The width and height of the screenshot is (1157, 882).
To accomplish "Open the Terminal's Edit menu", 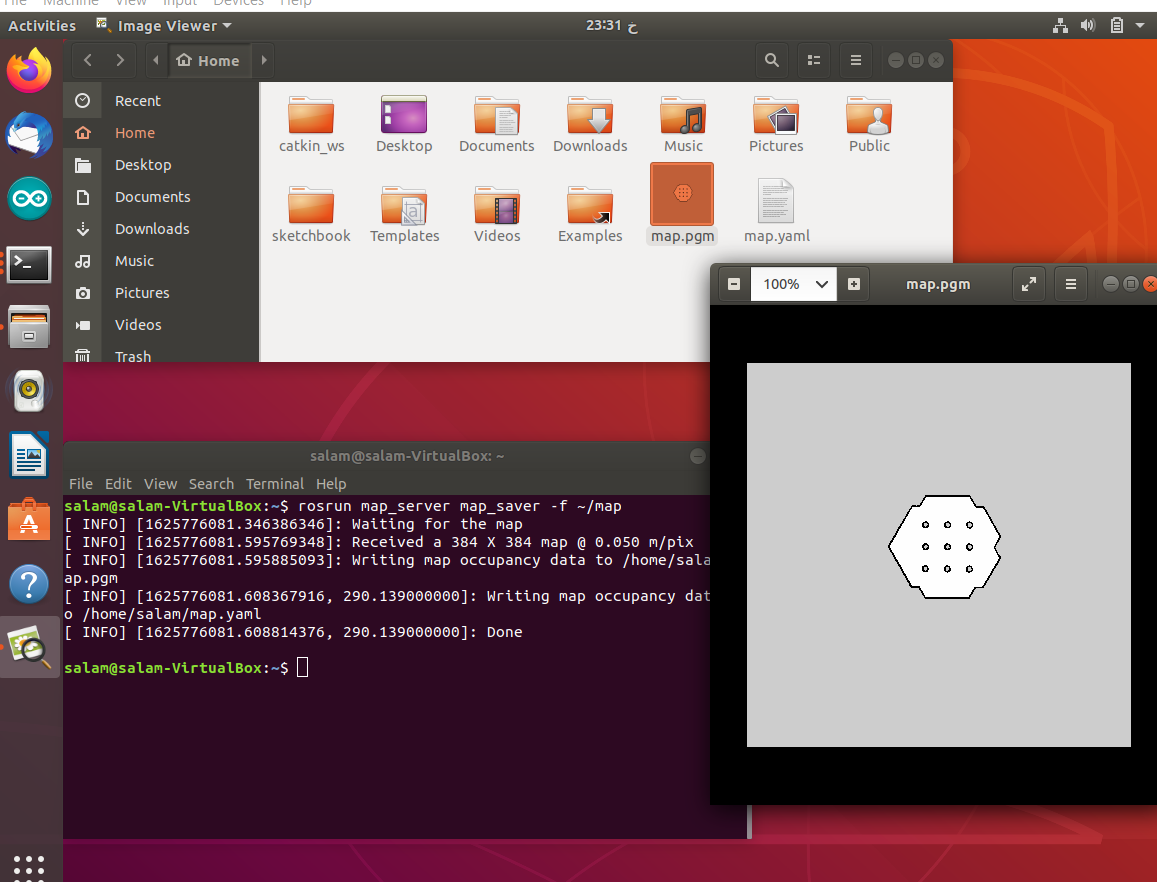I will [x=118, y=483].
